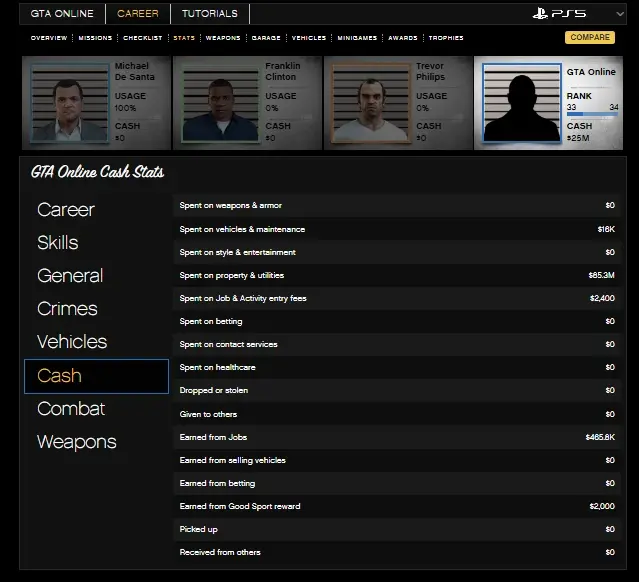The image size is (639, 582).
Task: Select Michael De Santa mugshot
Action: tap(70, 103)
